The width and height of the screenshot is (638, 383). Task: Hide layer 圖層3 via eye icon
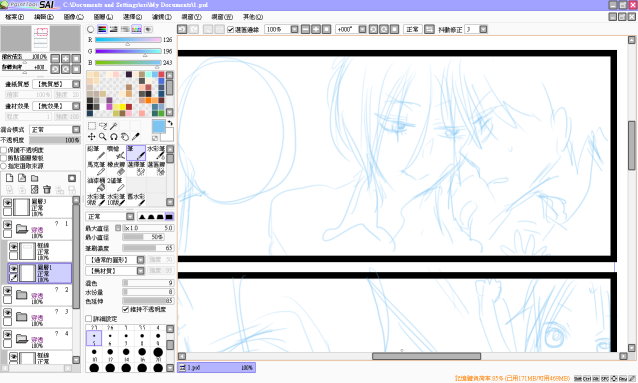point(7,203)
